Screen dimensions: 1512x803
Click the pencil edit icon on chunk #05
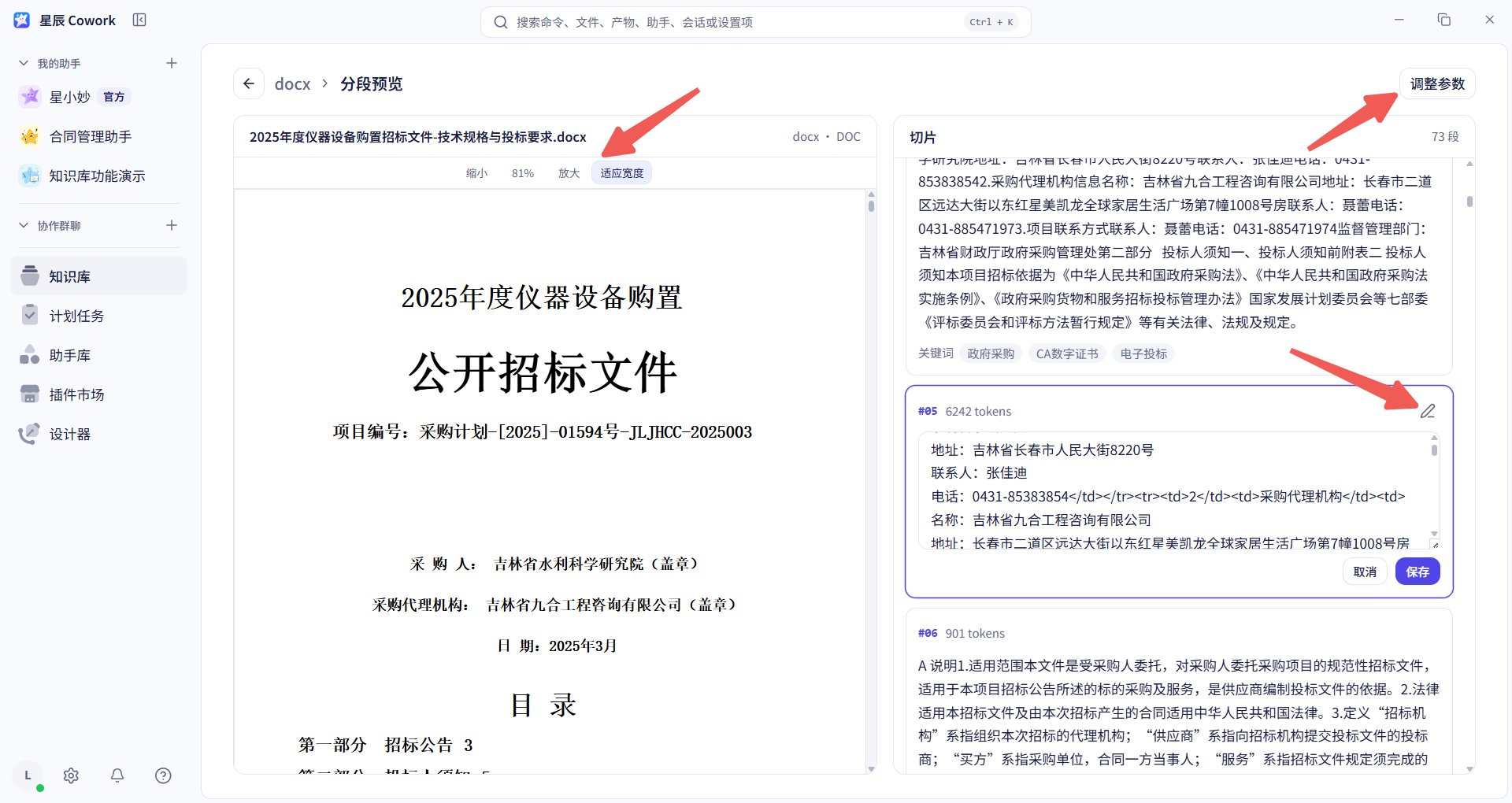pyautogui.click(x=1428, y=411)
